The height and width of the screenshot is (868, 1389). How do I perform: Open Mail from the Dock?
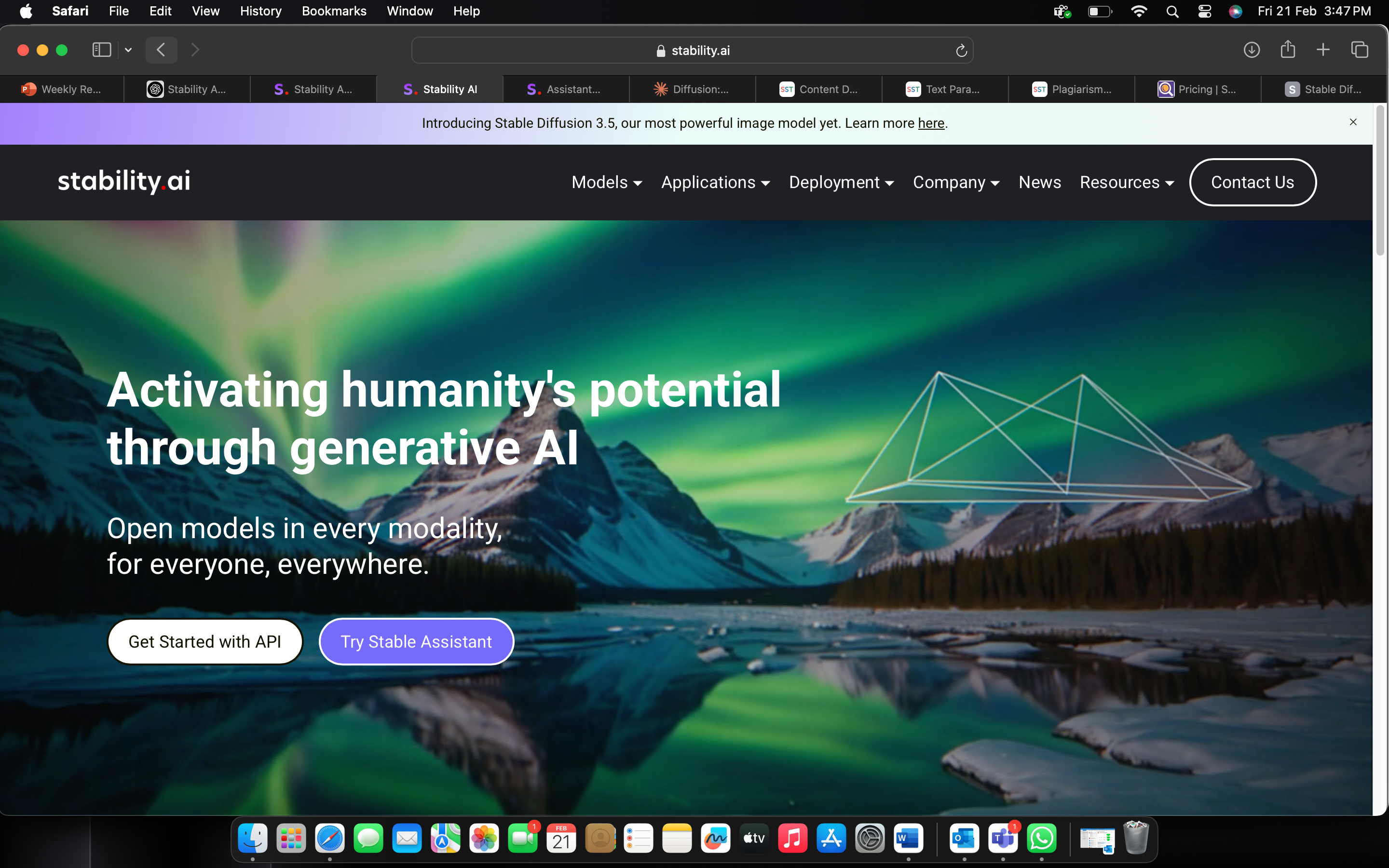(407, 839)
